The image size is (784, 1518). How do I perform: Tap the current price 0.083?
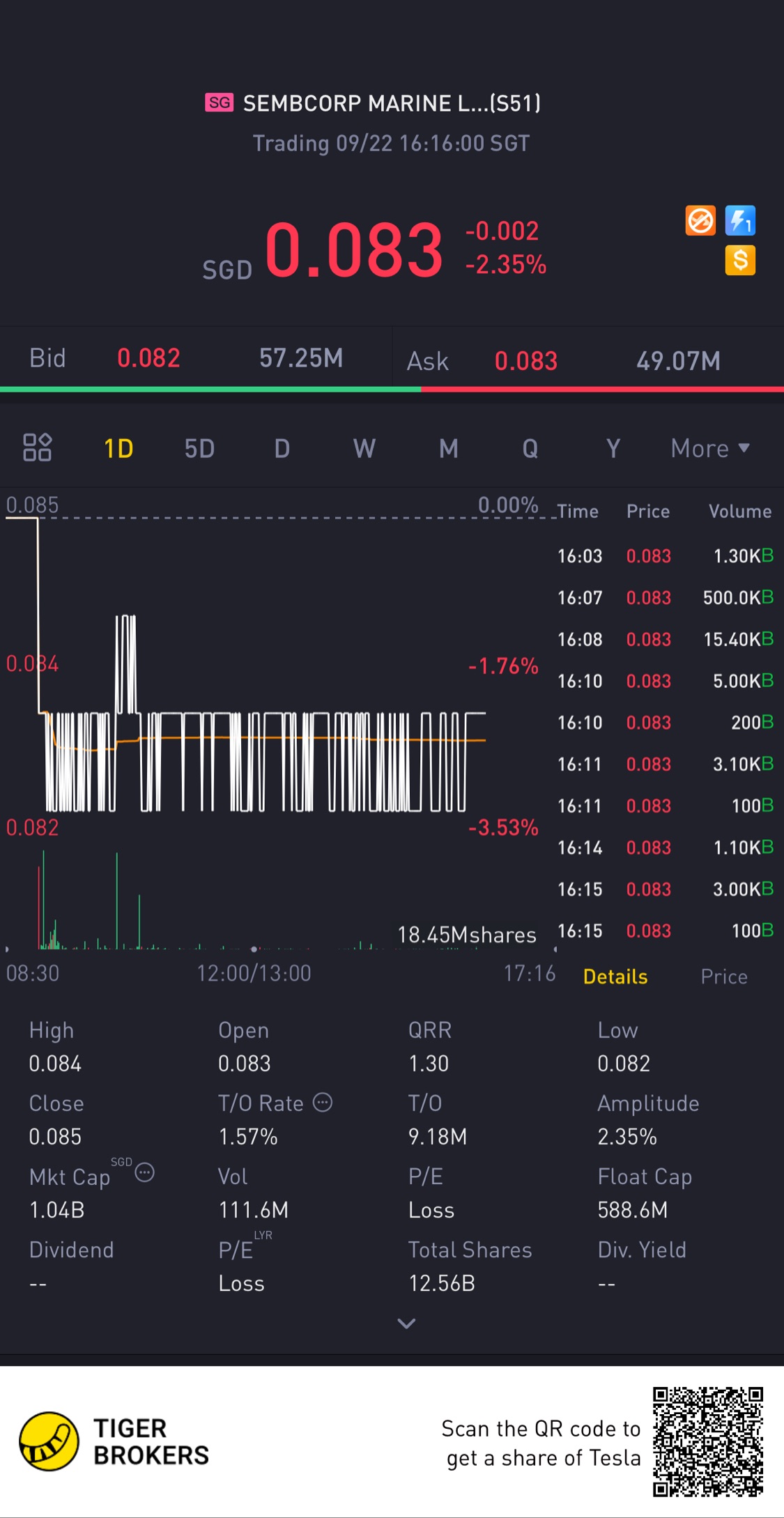(354, 250)
